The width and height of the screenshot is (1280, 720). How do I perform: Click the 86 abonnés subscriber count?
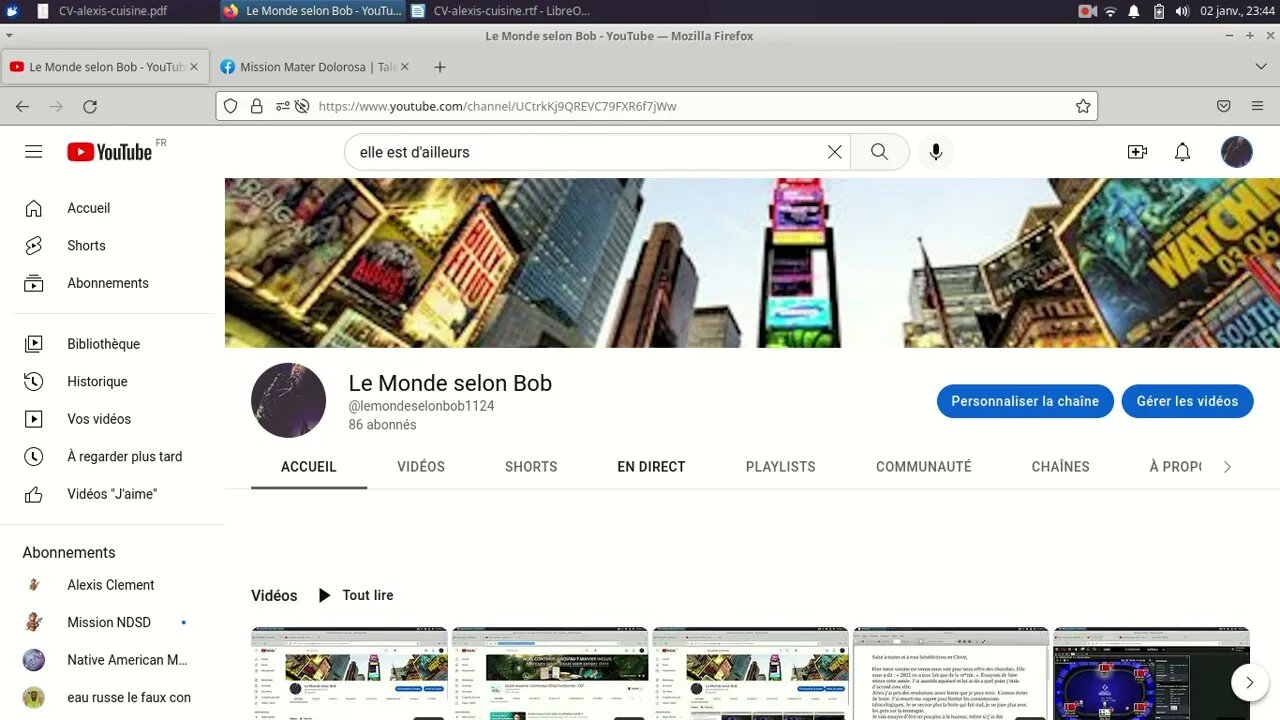tap(382, 425)
